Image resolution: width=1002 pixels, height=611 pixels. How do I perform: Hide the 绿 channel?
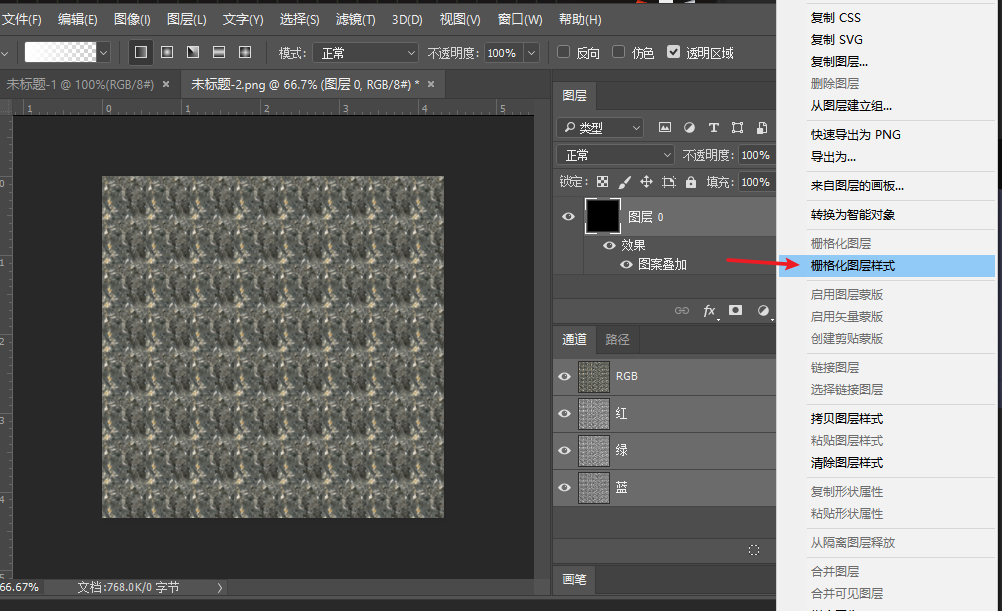click(564, 451)
